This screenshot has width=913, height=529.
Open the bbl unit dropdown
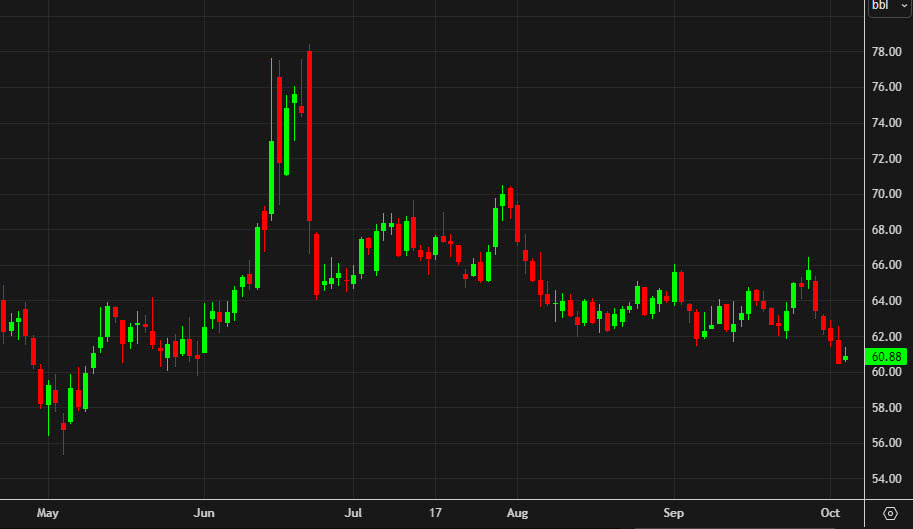click(887, 6)
